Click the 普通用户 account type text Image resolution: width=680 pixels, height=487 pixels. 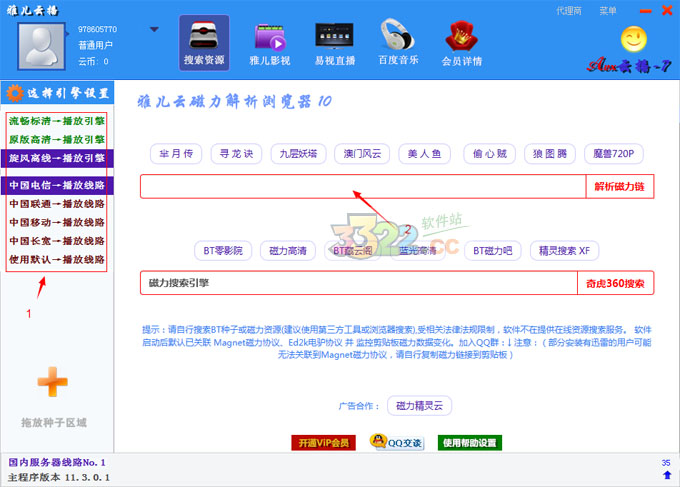[95, 45]
